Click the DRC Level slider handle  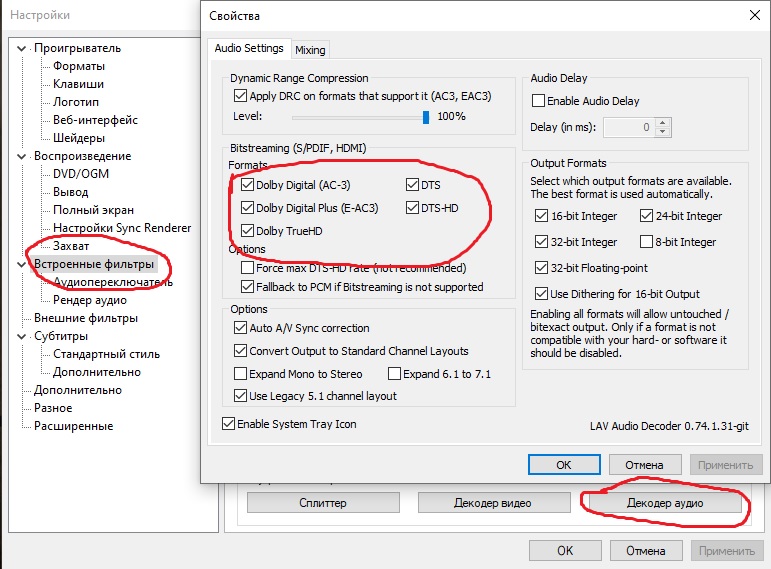(425, 117)
